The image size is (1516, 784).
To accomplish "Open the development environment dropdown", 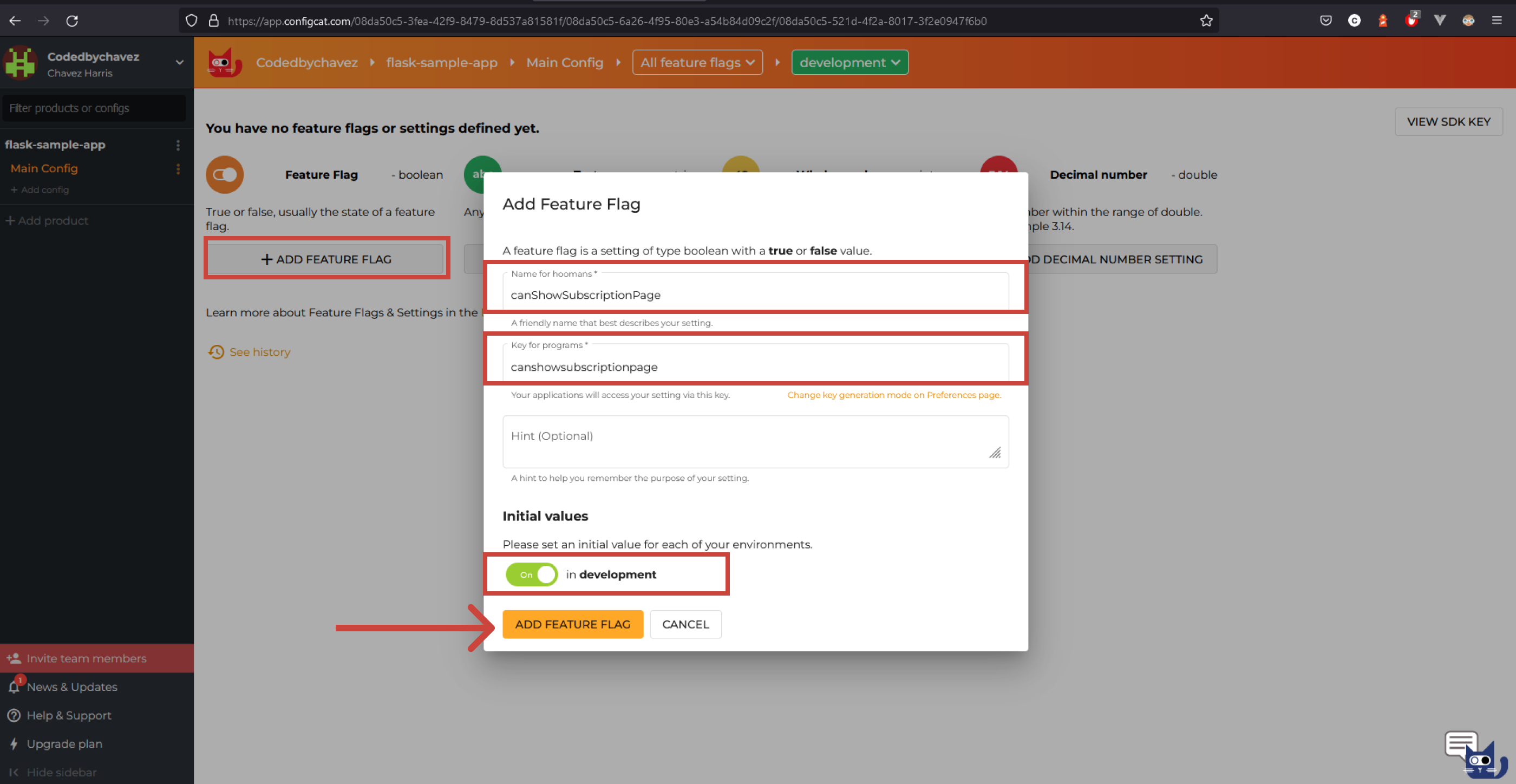I will point(848,62).
